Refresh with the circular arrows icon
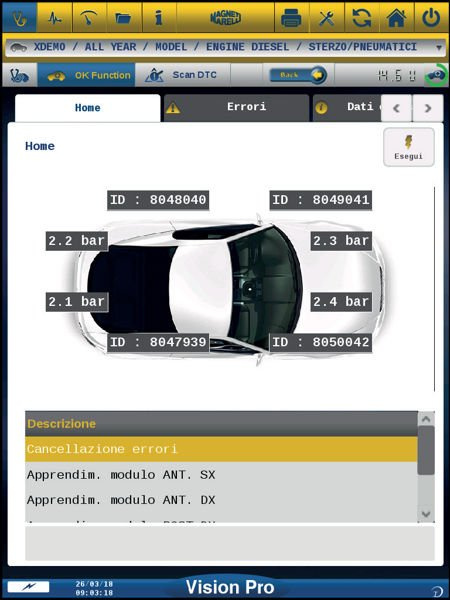The width and height of the screenshot is (450, 600). (x=362, y=18)
